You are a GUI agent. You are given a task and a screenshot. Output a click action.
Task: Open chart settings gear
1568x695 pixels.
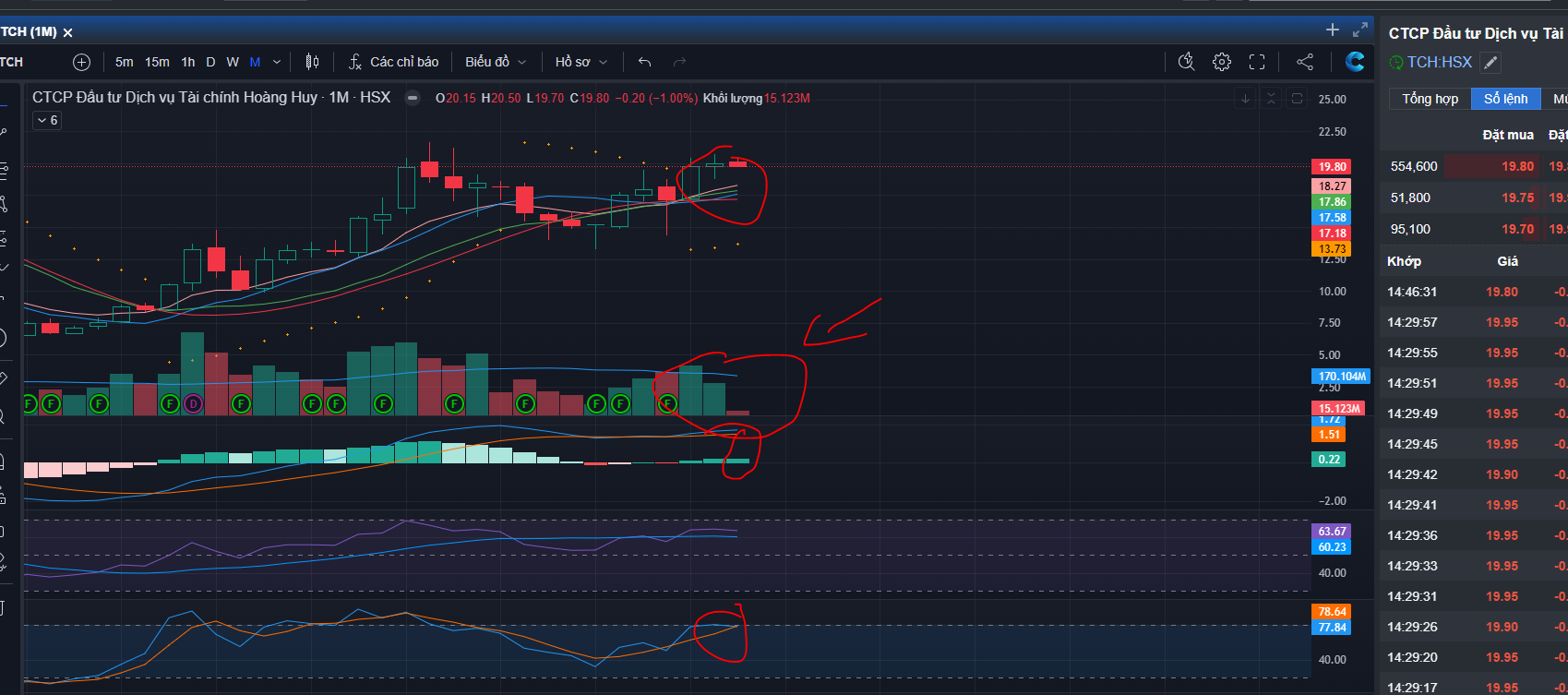[1222, 62]
